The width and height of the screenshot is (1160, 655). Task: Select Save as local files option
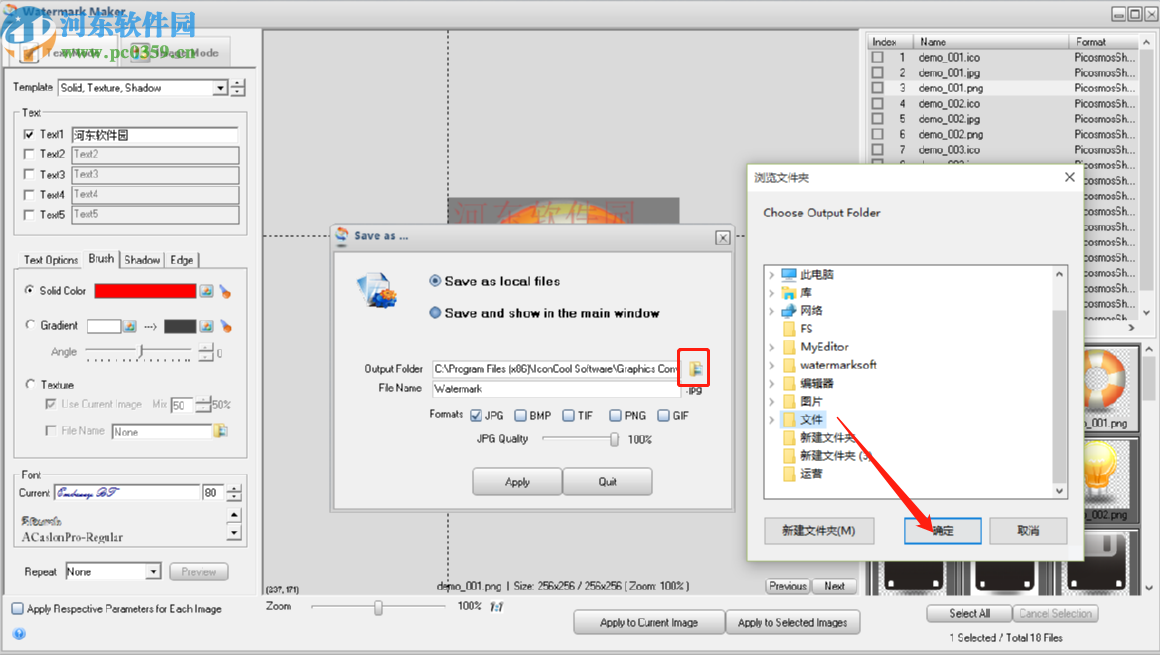pos(435,281)
